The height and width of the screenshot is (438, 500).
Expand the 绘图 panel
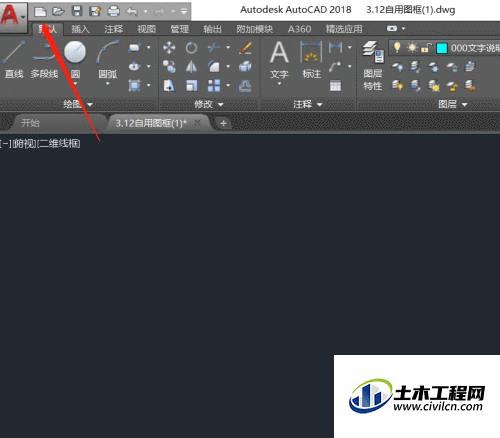pos(78,105)
